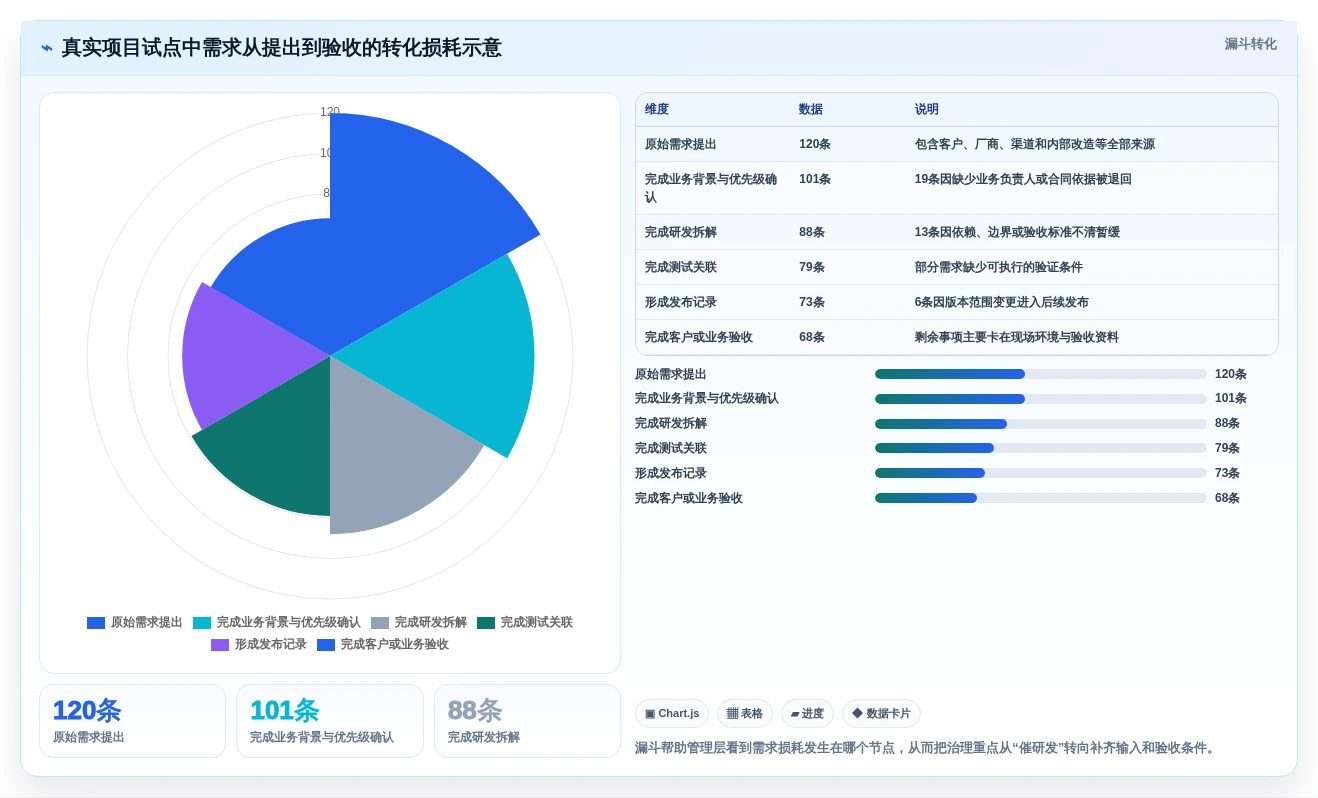Image resolution: width=1318 pixels, height=798 pixels.
Task: Click the lightning icon beside the page title
Action: tap(47, 48)
